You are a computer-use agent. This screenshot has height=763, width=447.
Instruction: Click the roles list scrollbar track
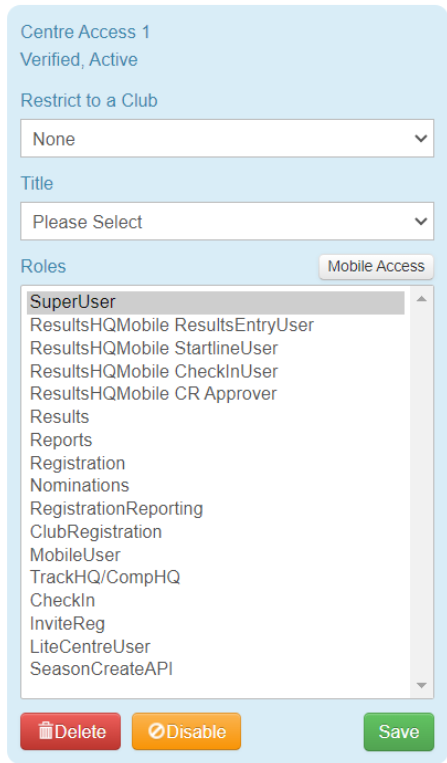421,491
